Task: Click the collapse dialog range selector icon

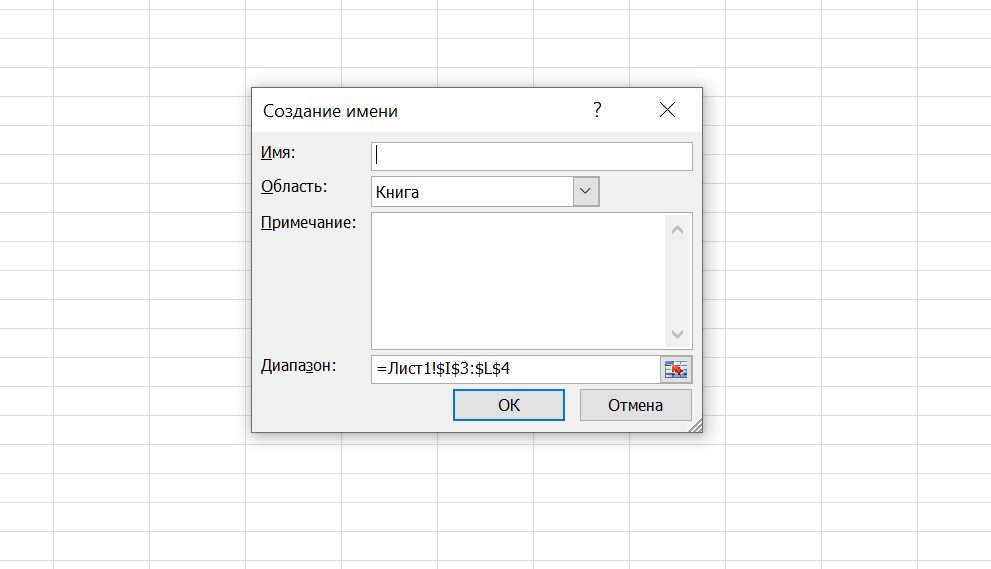Action: (677, 369)
